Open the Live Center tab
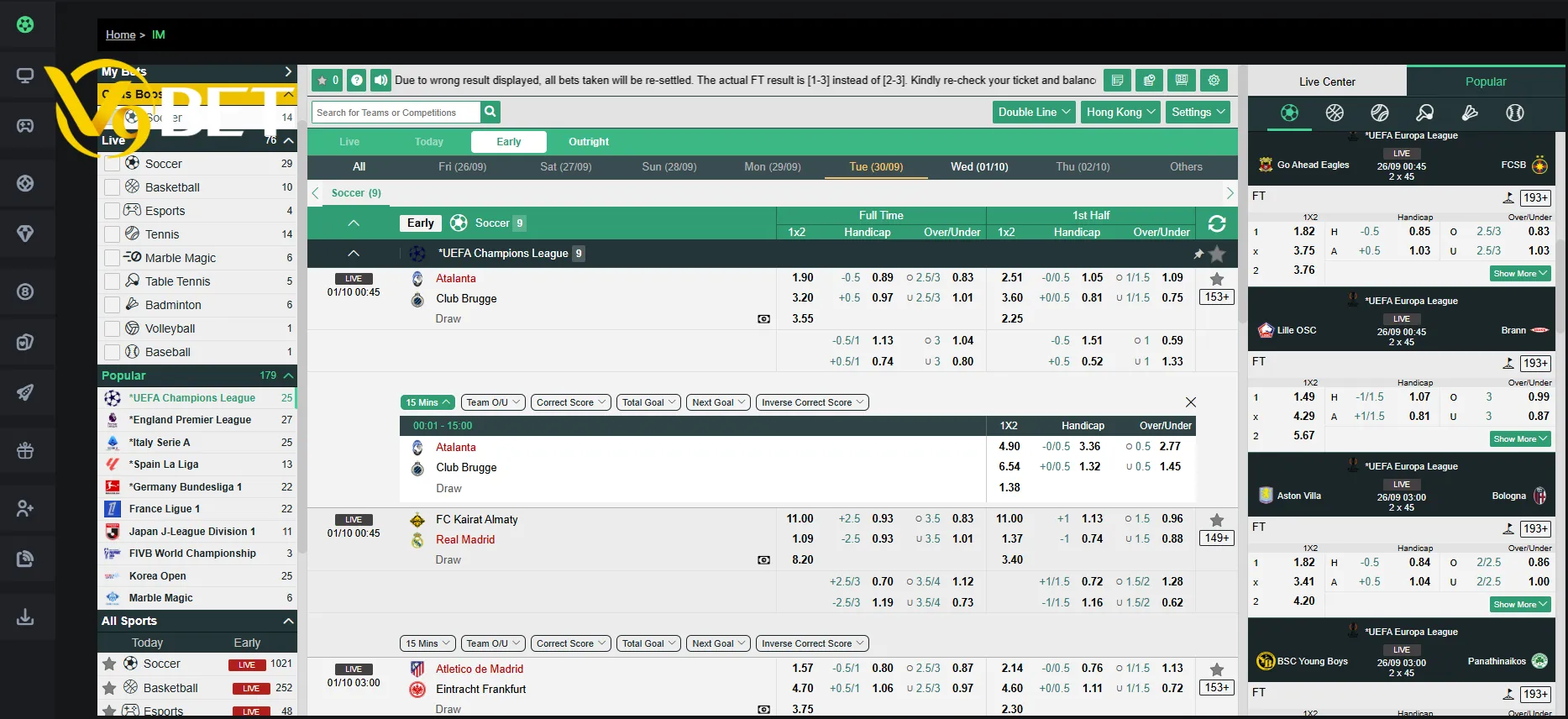The image size is (1568, 719). tap(1327, 81)
